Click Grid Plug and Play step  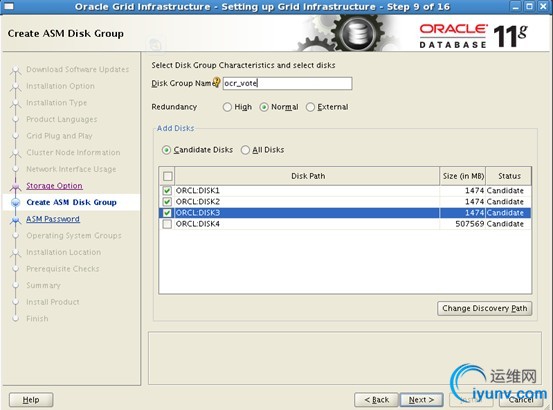[59, 136]
